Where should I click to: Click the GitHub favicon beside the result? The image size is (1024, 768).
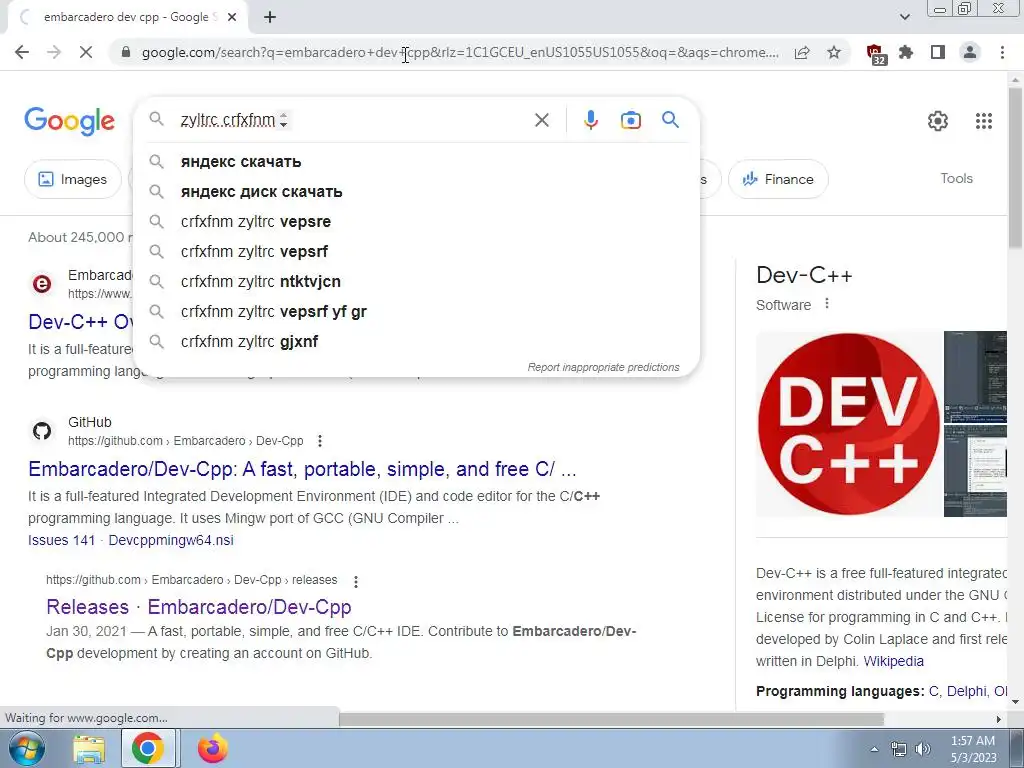click(x=42, y=431)
